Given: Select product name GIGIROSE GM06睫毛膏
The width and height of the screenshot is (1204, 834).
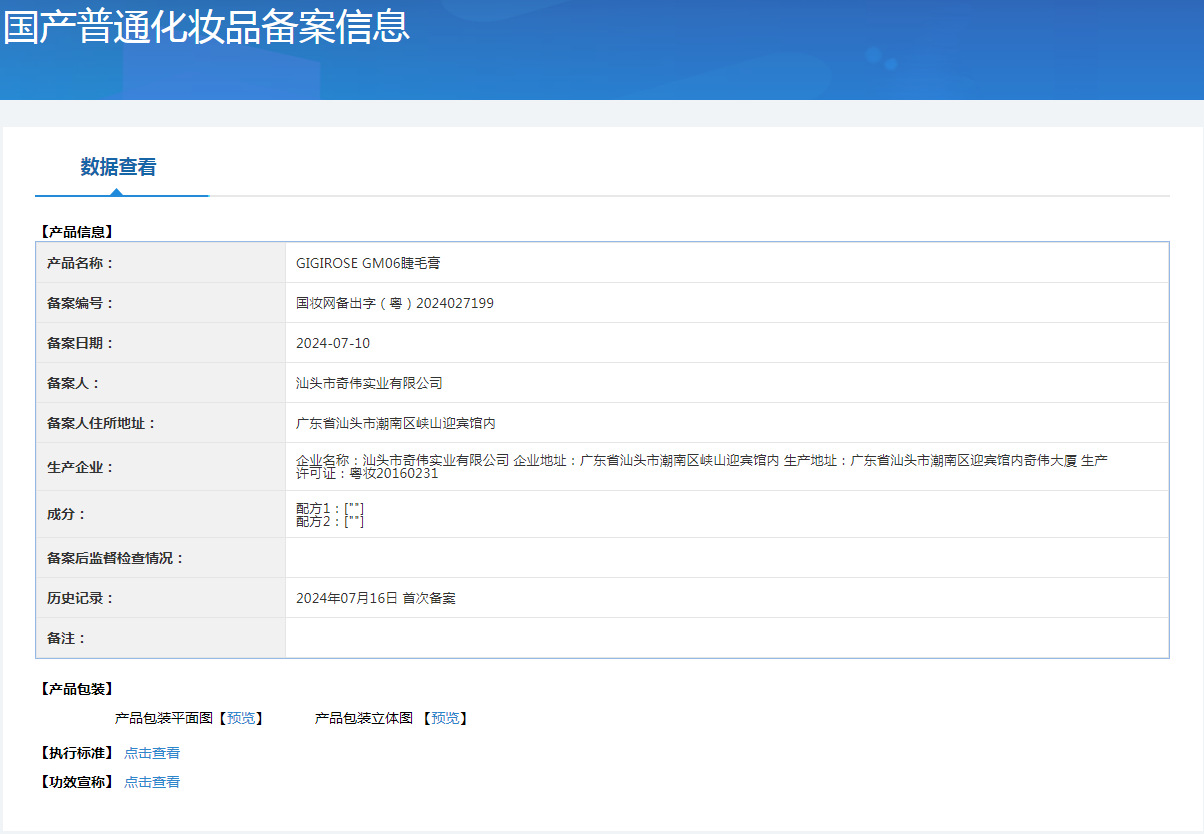Looking at the screenshot, I should (368, 263).
